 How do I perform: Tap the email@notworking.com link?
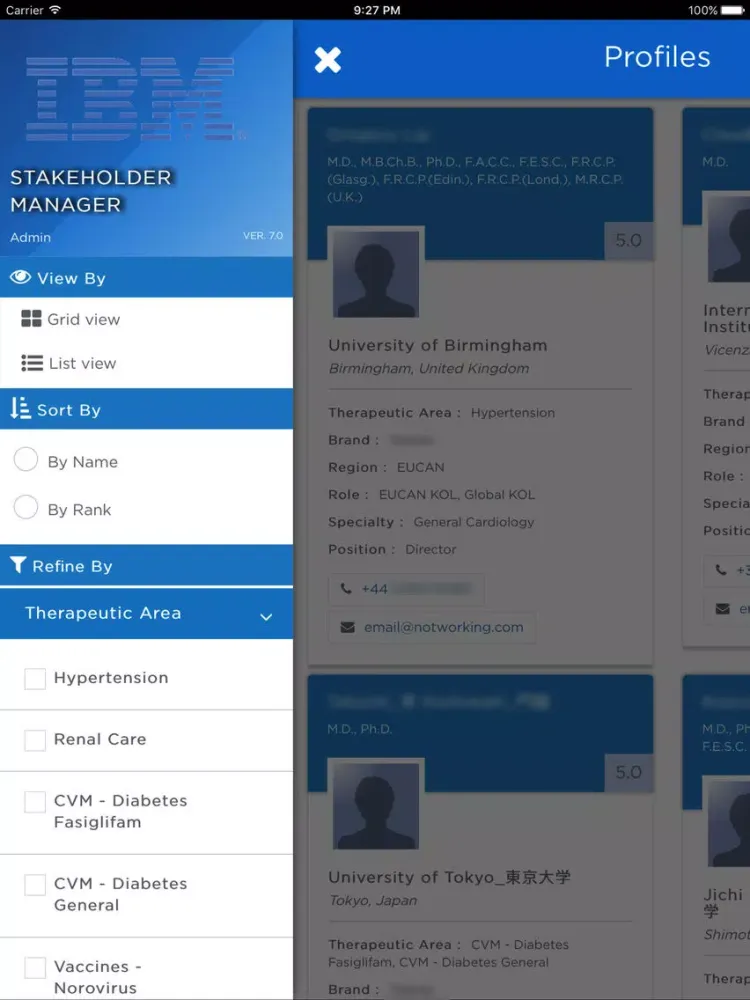click(x=443, y=628)
